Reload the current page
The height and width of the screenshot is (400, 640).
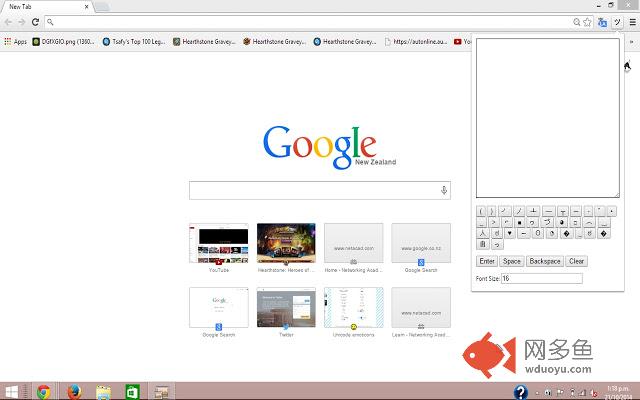[36, 22]
